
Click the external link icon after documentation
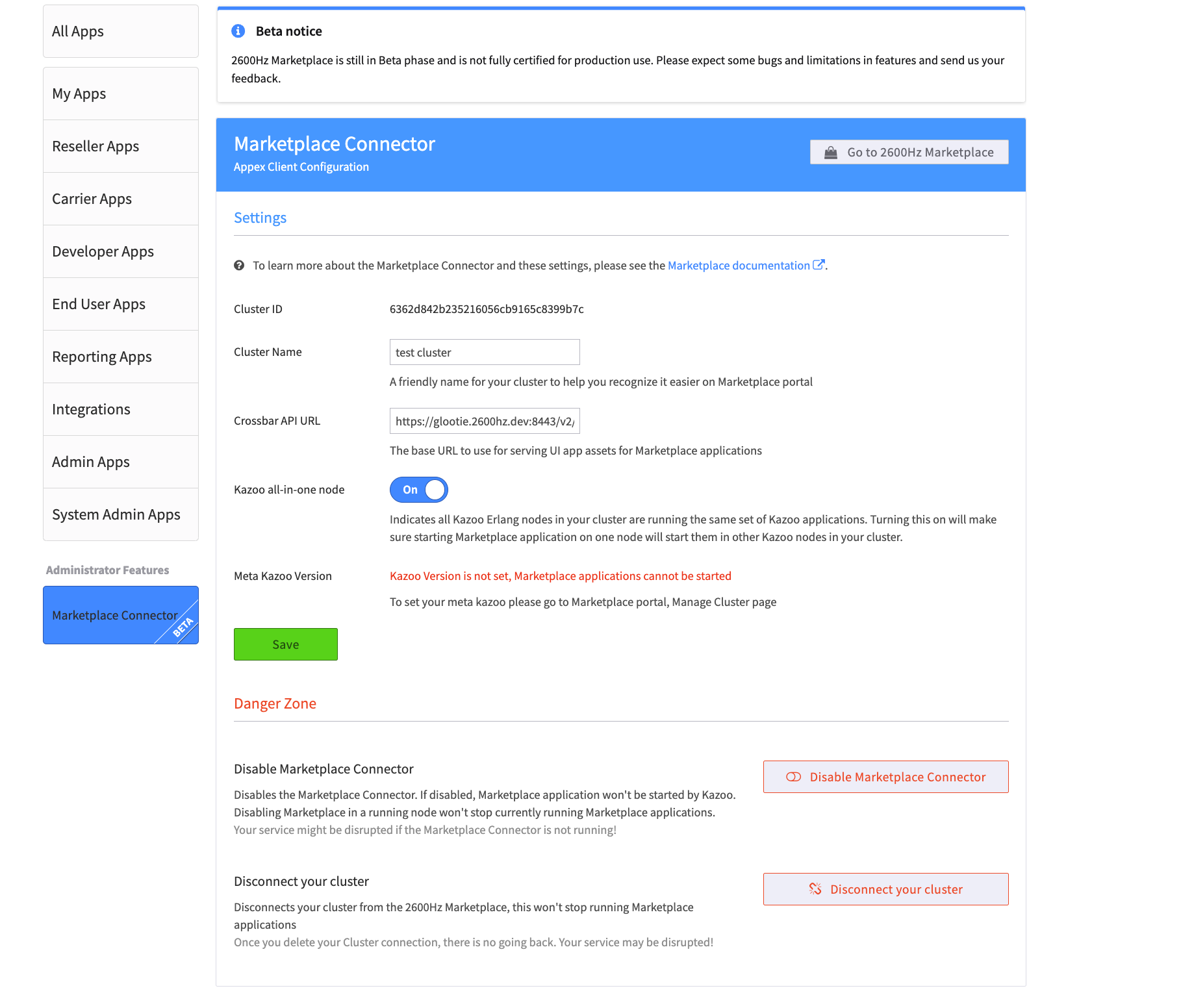[x=819, y=264]
